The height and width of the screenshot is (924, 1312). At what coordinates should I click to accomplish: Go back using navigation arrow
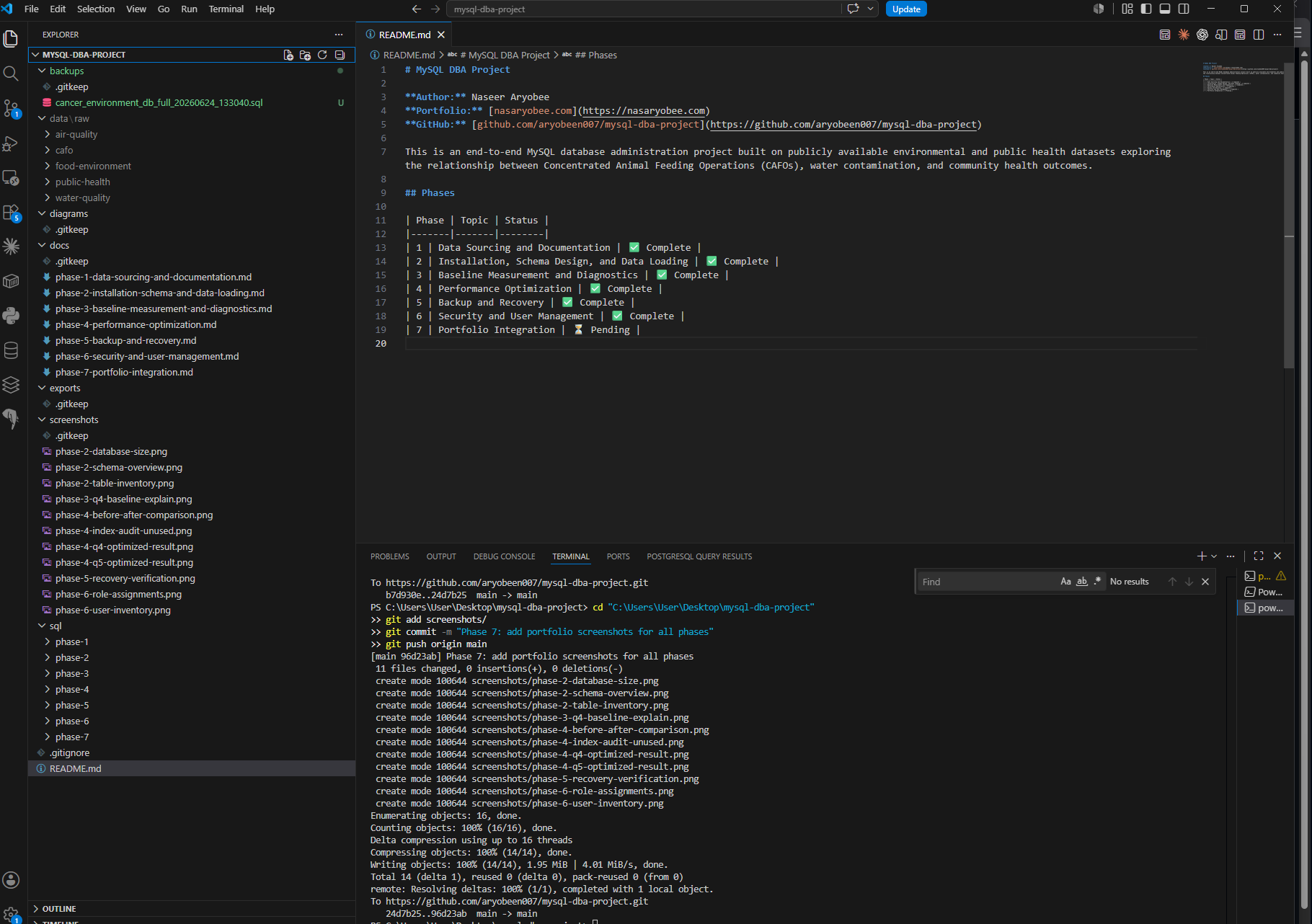(416, 9)
